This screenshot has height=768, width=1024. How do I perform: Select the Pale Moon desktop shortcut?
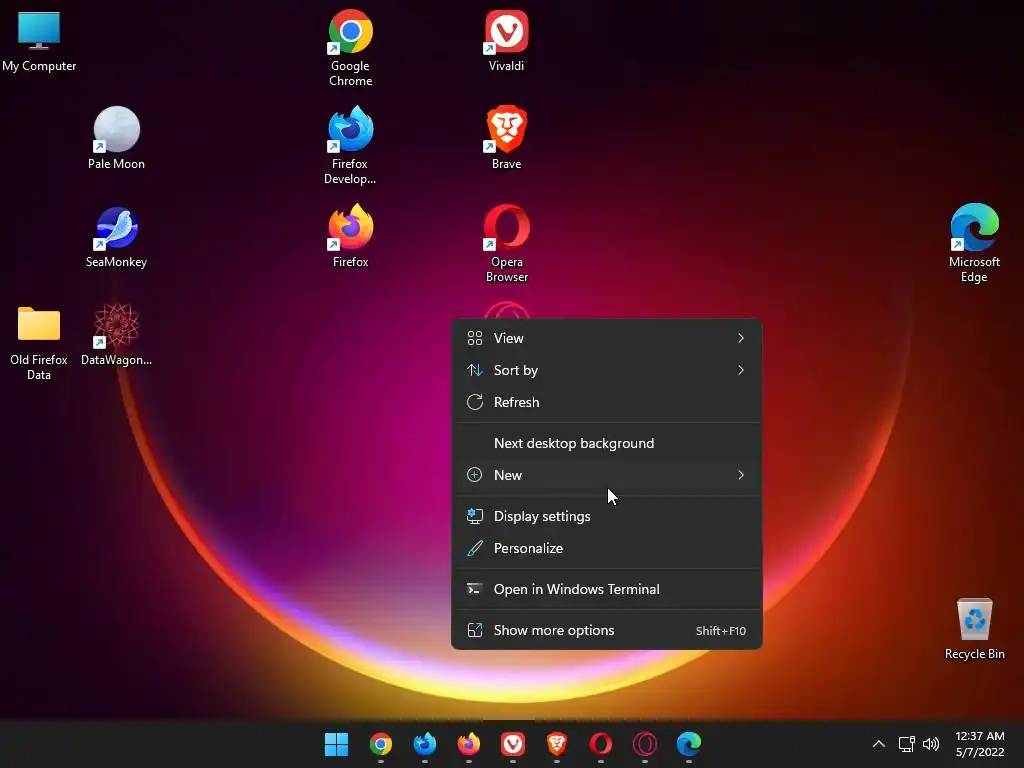coord(116,138)
